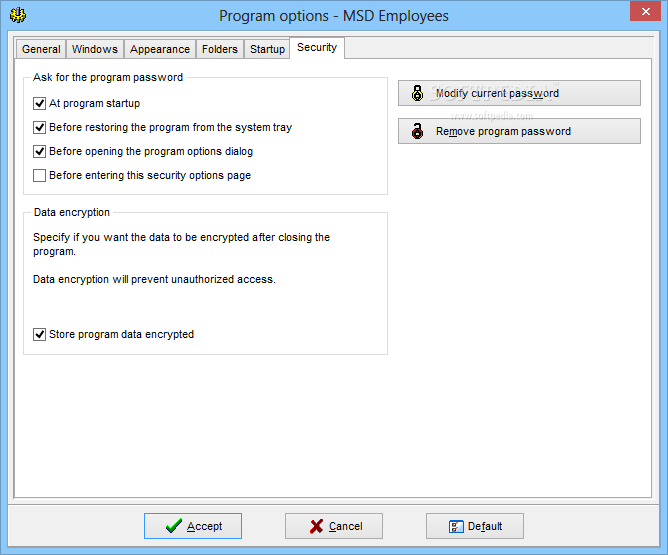Toggle the At program startup checkbox
This screenshot has height=555, width=668.
(x=40, y=104)
